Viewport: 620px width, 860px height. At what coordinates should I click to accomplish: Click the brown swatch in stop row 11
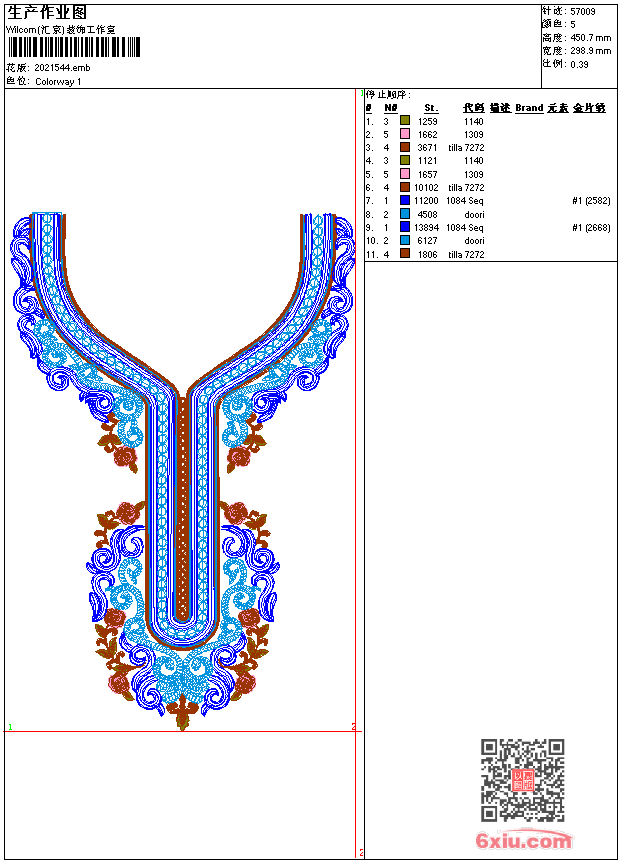click(x=405, y=253)
